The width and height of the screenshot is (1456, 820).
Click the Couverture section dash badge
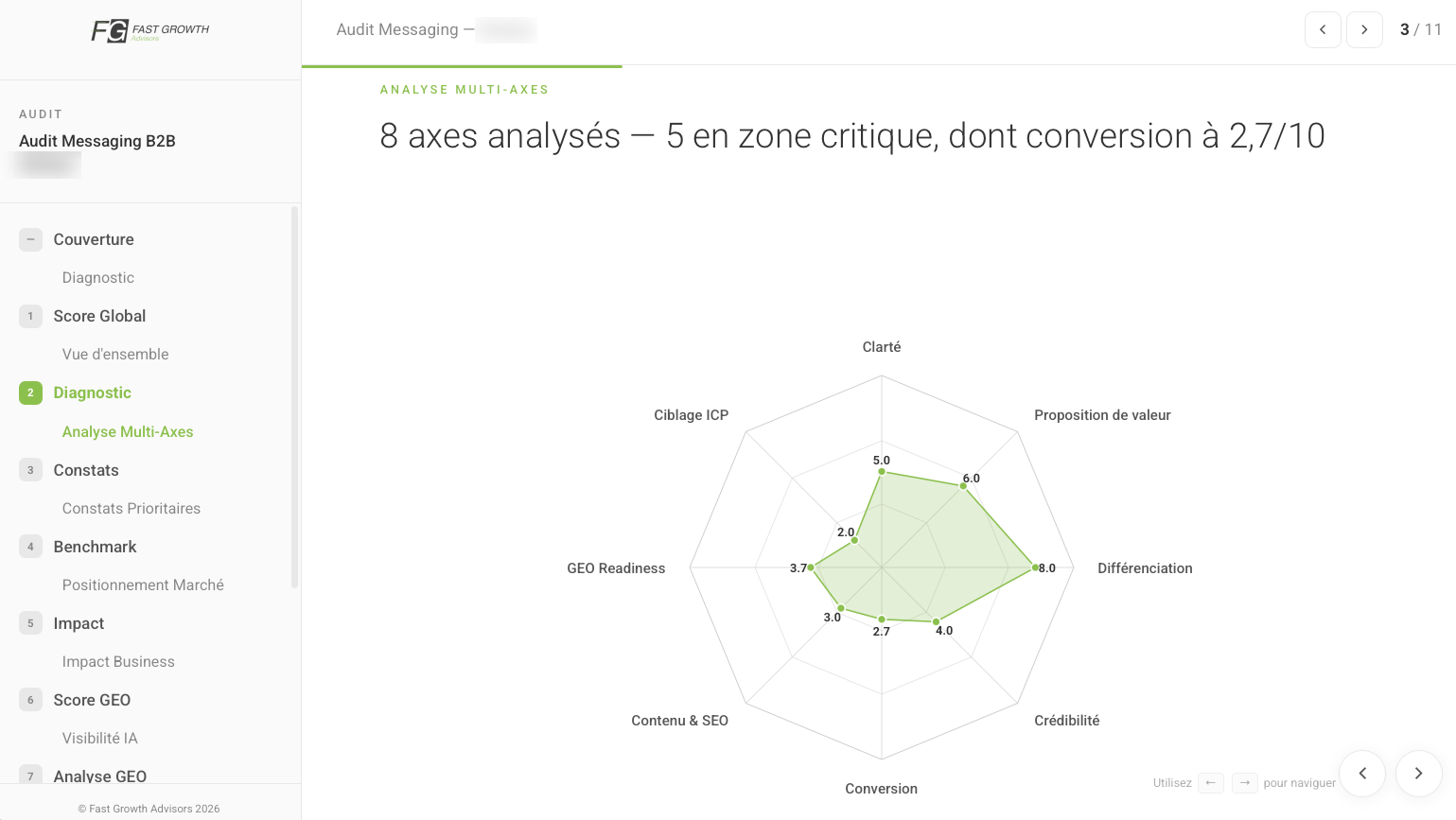30,239
